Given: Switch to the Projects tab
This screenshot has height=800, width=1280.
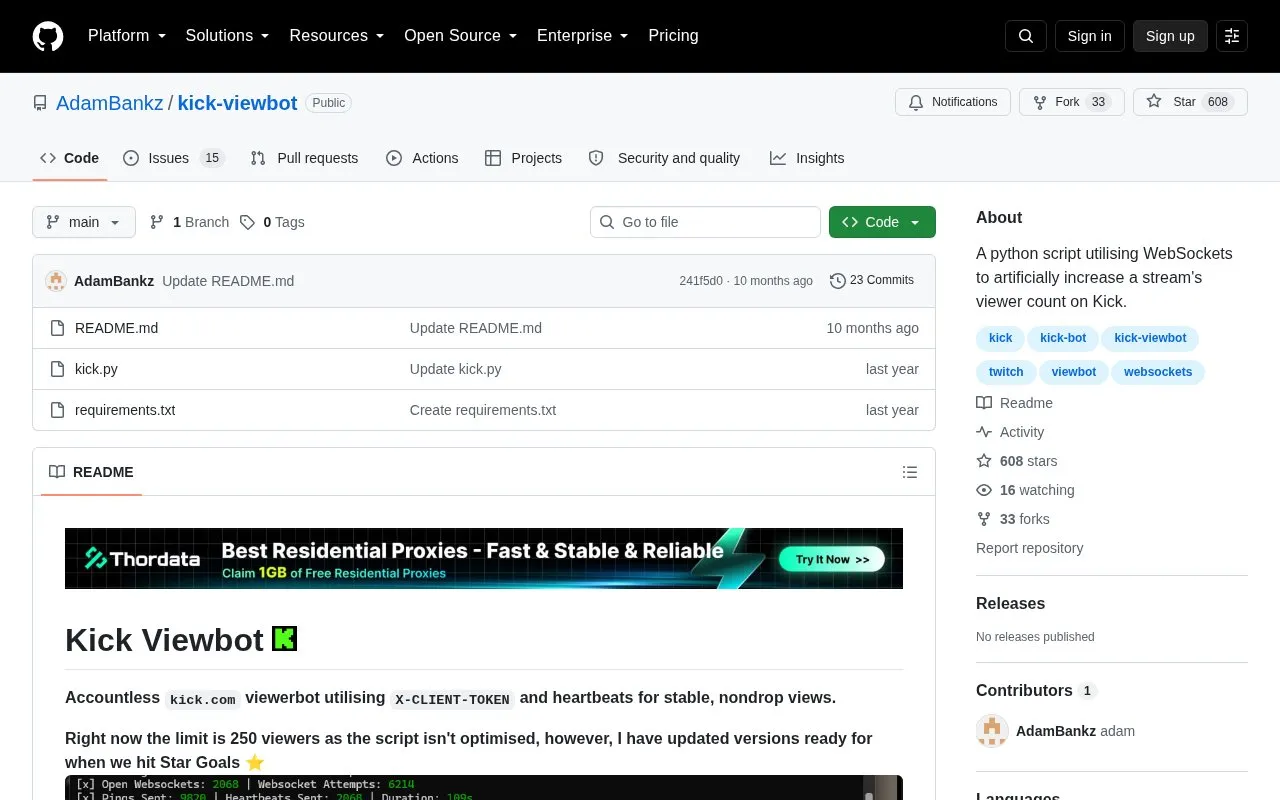Looking at the screenshot, I should (x=523, y=158).
